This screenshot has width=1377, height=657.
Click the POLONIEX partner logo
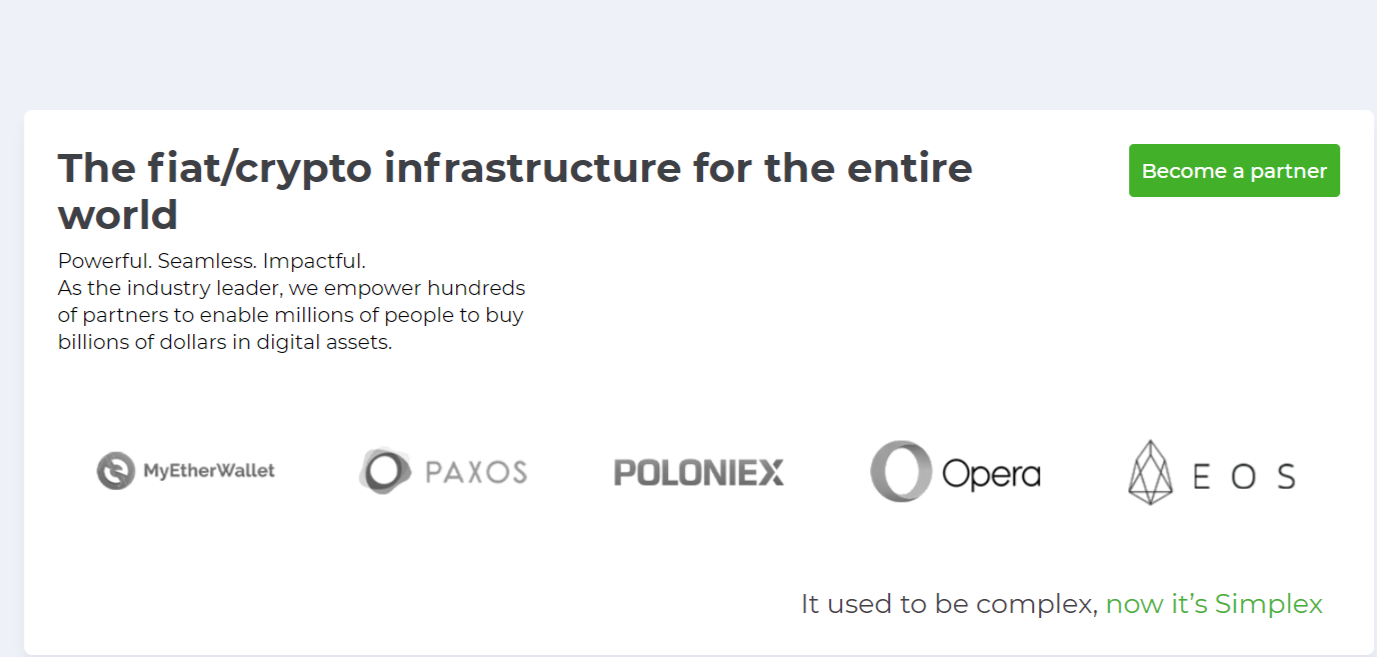pyautogui.click(x=699, y=472)
